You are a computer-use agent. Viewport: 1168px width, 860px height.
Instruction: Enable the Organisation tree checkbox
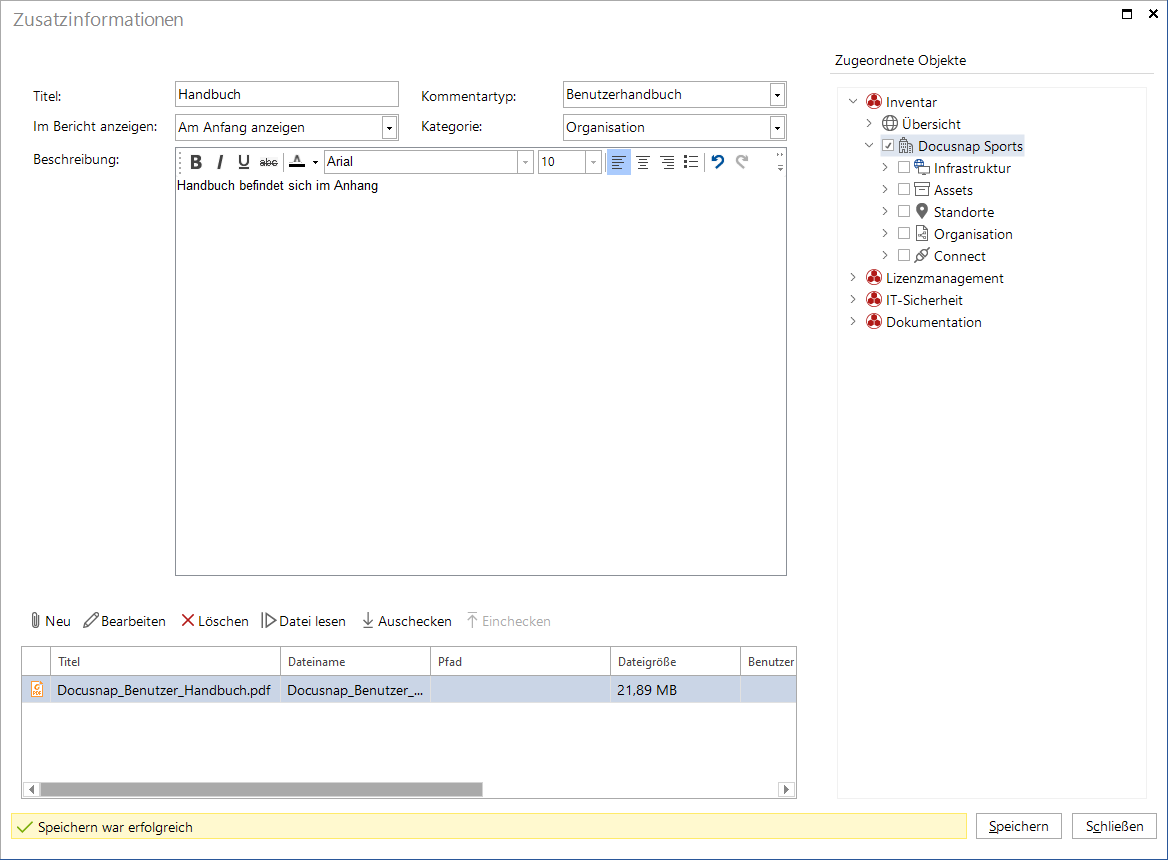tap(904, 233)
